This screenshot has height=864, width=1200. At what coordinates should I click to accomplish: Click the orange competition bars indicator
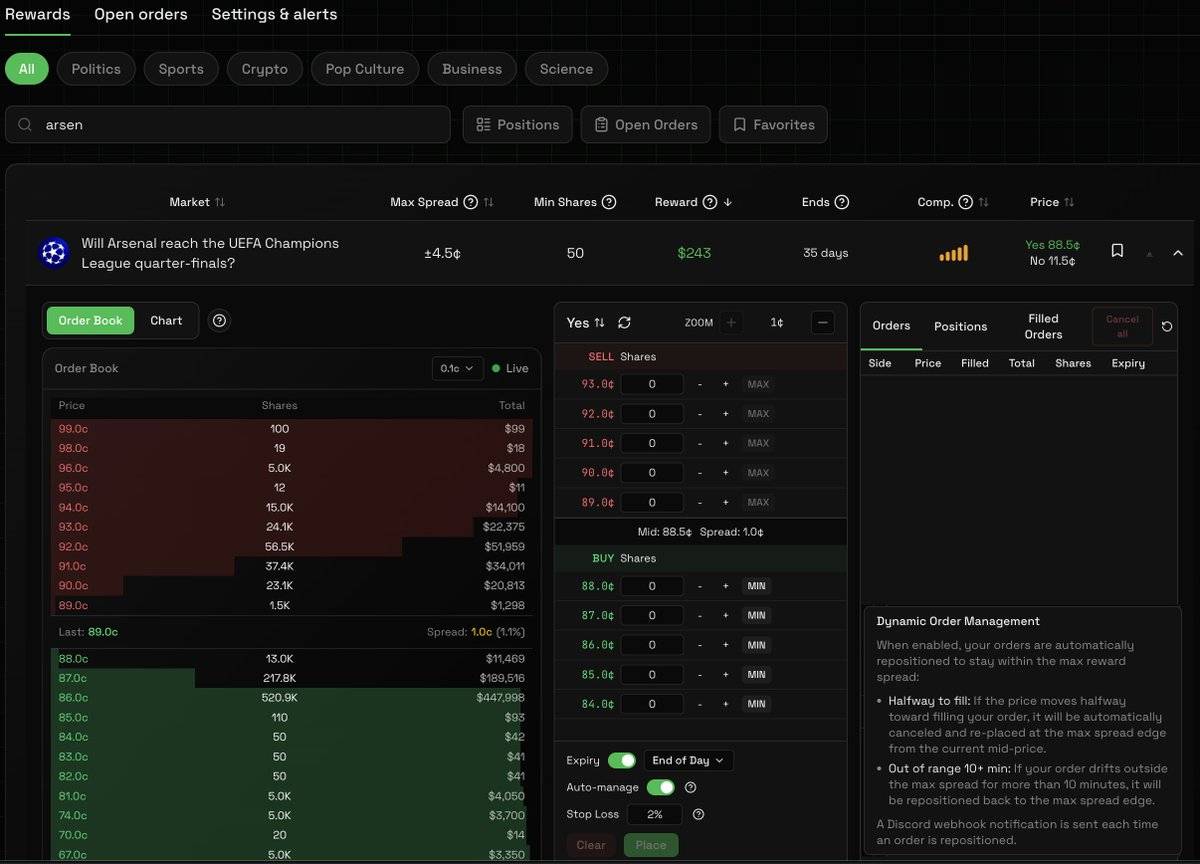954,254
